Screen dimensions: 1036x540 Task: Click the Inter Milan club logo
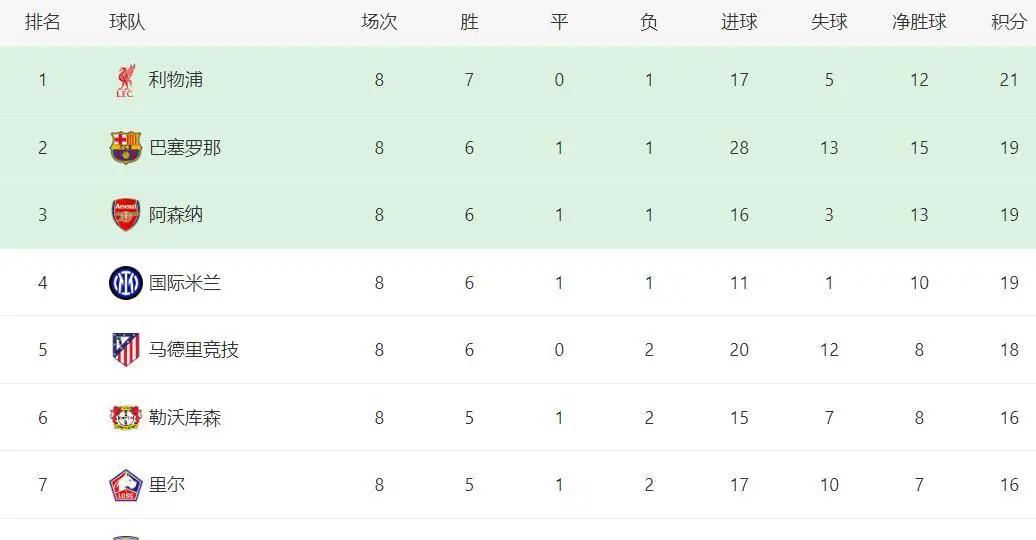(x=125, y=283)
